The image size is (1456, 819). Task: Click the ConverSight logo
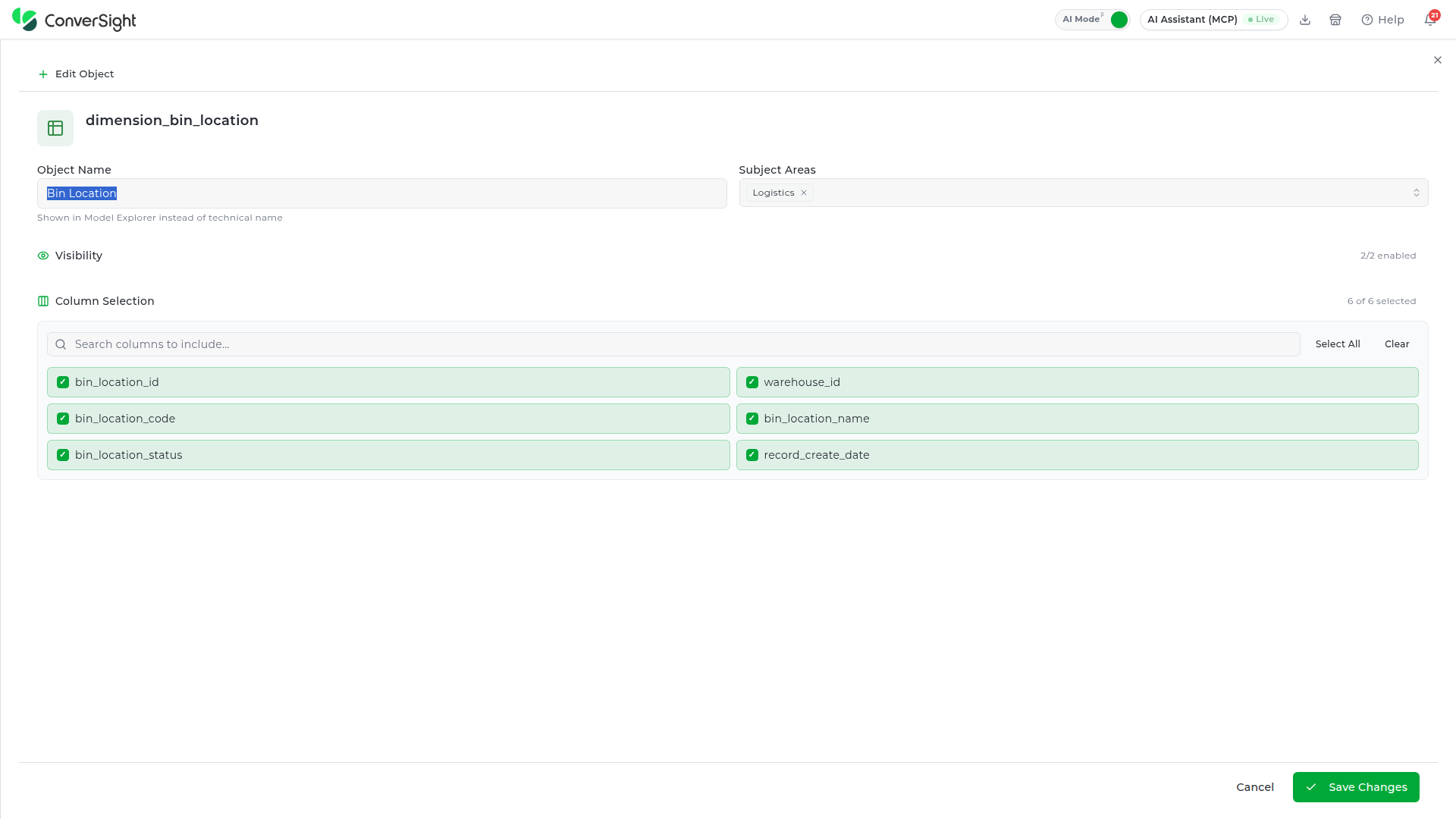pyautogui.click(x=74, y=20)
